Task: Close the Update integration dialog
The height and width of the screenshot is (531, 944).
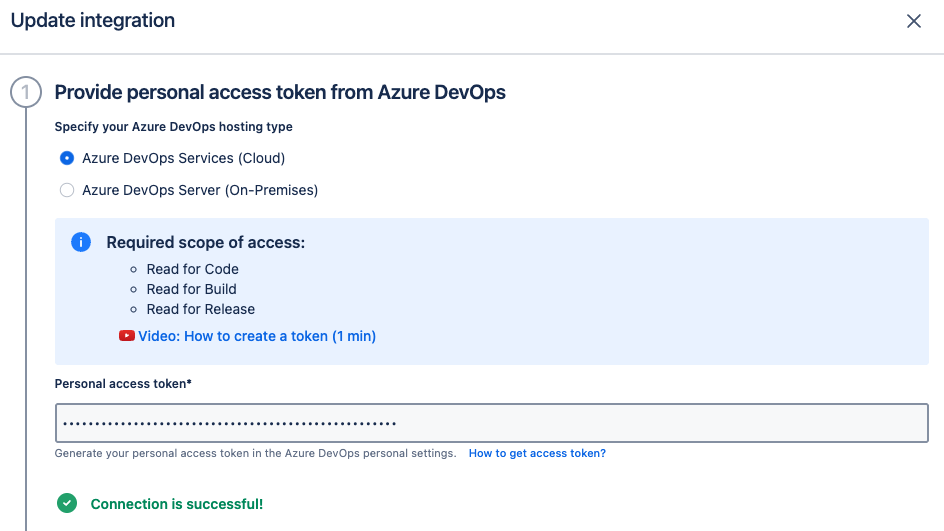Action: (913, 21)
